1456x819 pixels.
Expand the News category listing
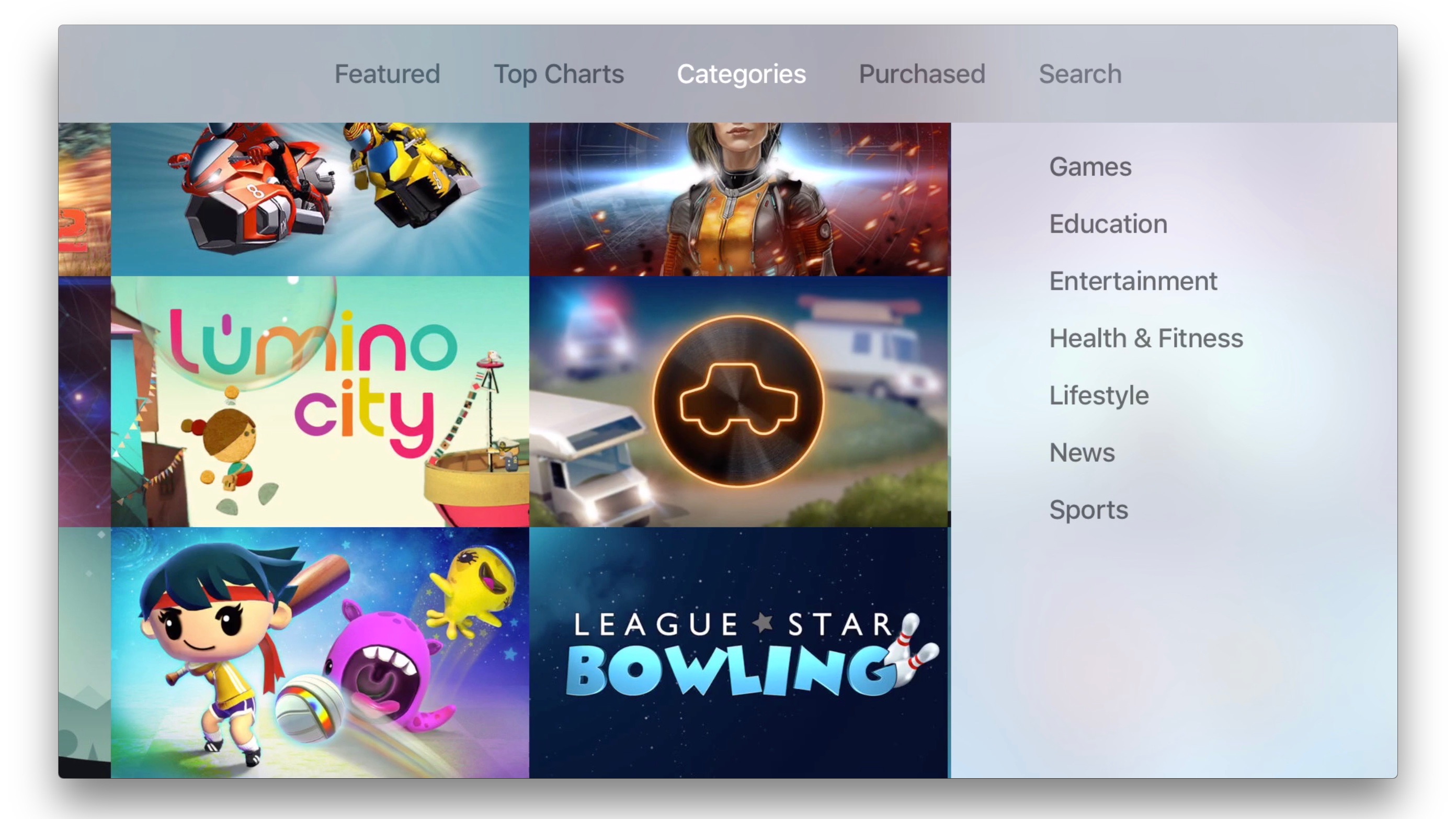[x=1083, y=452]
